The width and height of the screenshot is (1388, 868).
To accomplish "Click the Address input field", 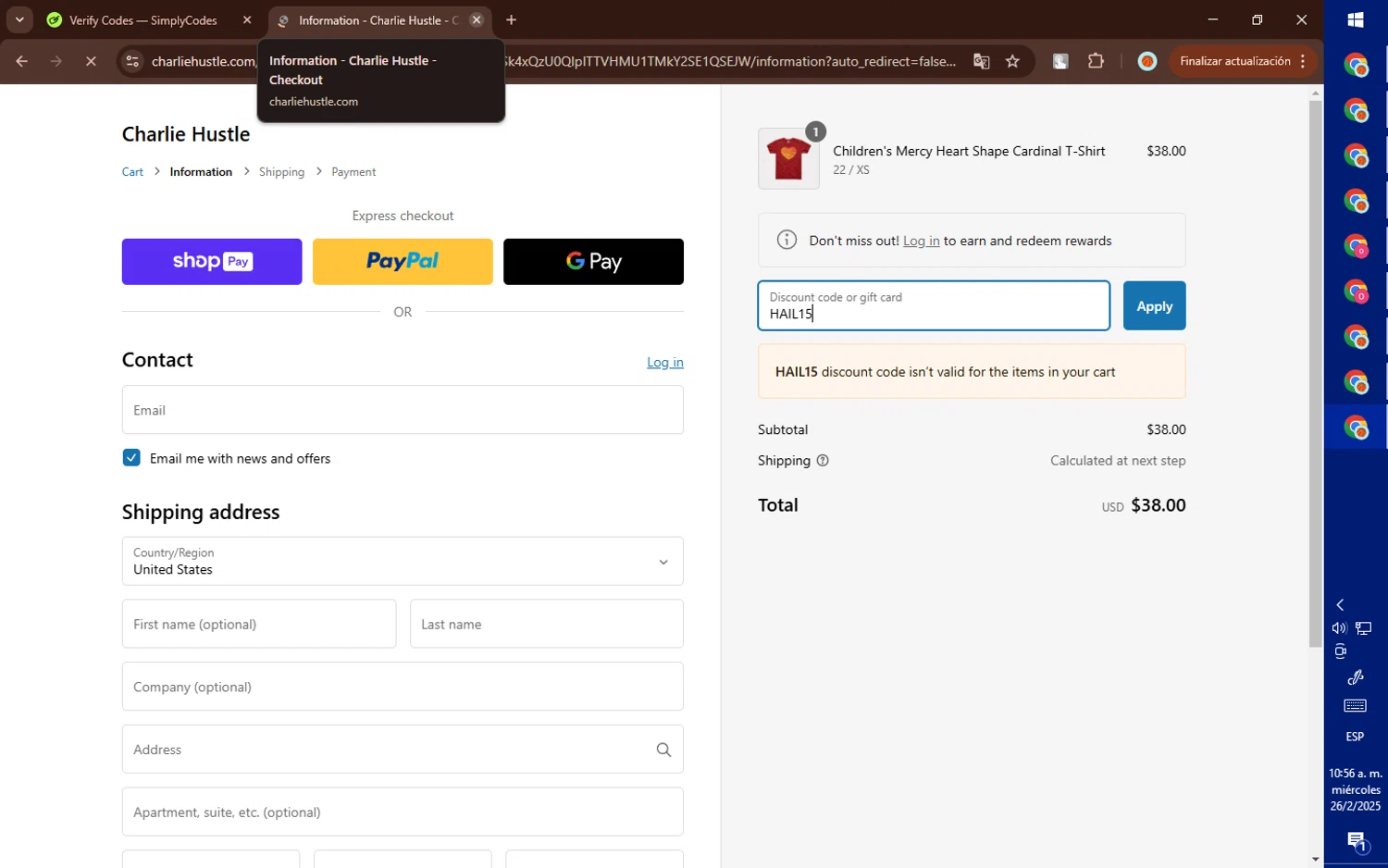I will pos(403,750).
